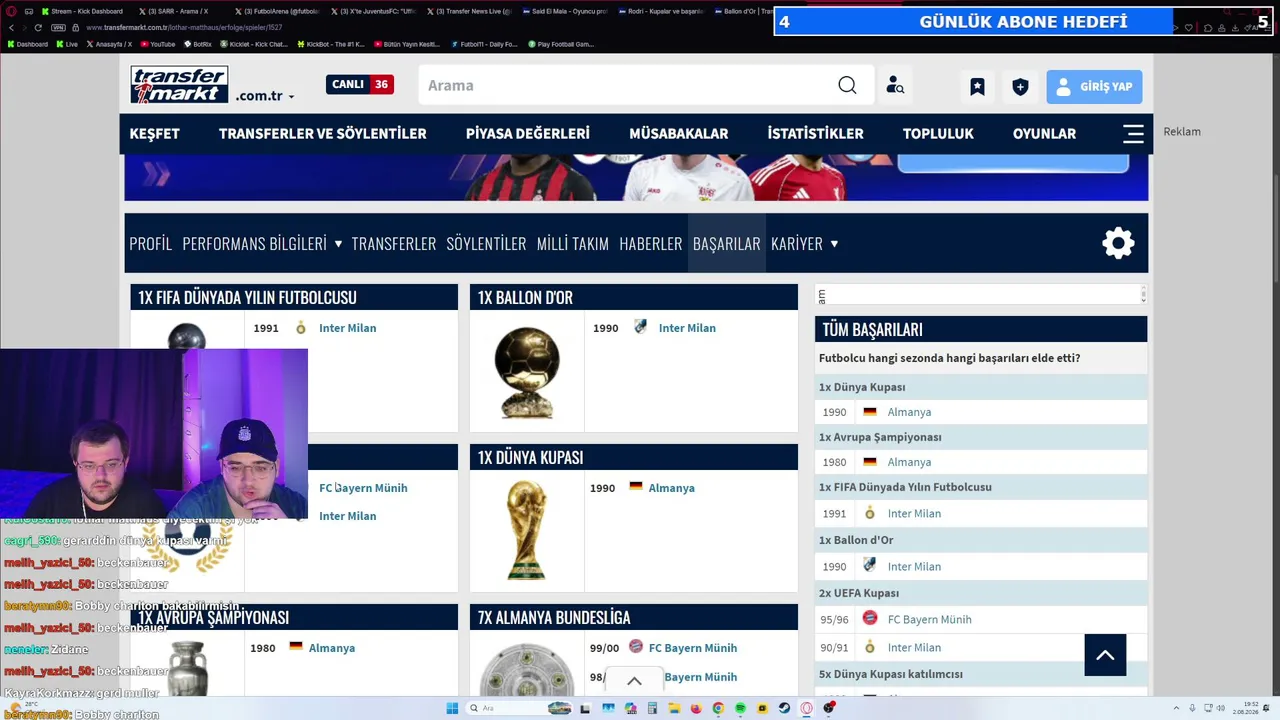Click the World Cup trophy image
The height and width of the screenshot is (720, 1280).
pyautogui.click(x=526, y=530)
